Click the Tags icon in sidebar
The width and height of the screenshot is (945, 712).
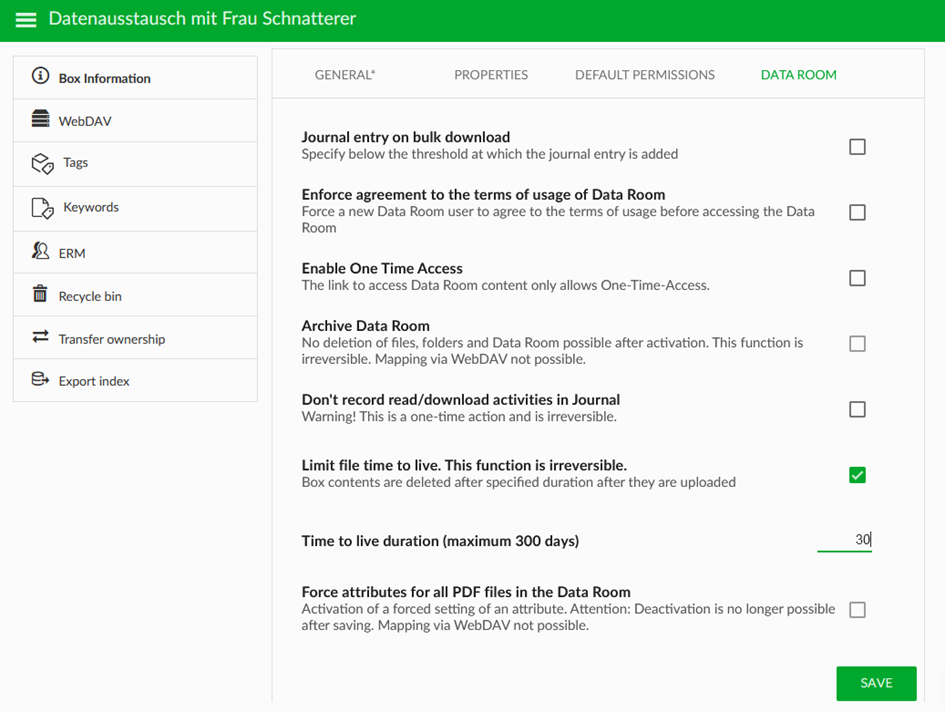pos(42,163)
